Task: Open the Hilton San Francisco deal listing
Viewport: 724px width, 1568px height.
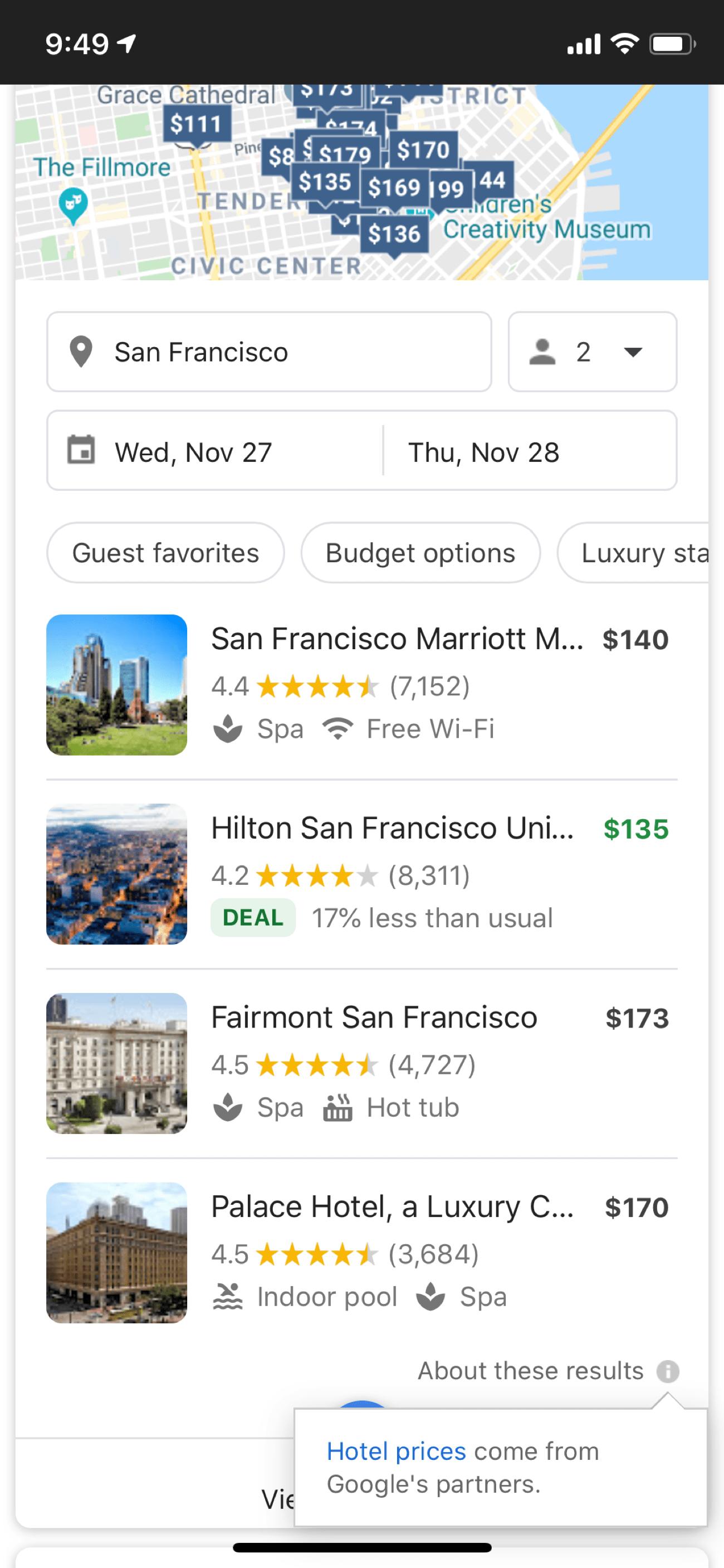Action: 393,829
